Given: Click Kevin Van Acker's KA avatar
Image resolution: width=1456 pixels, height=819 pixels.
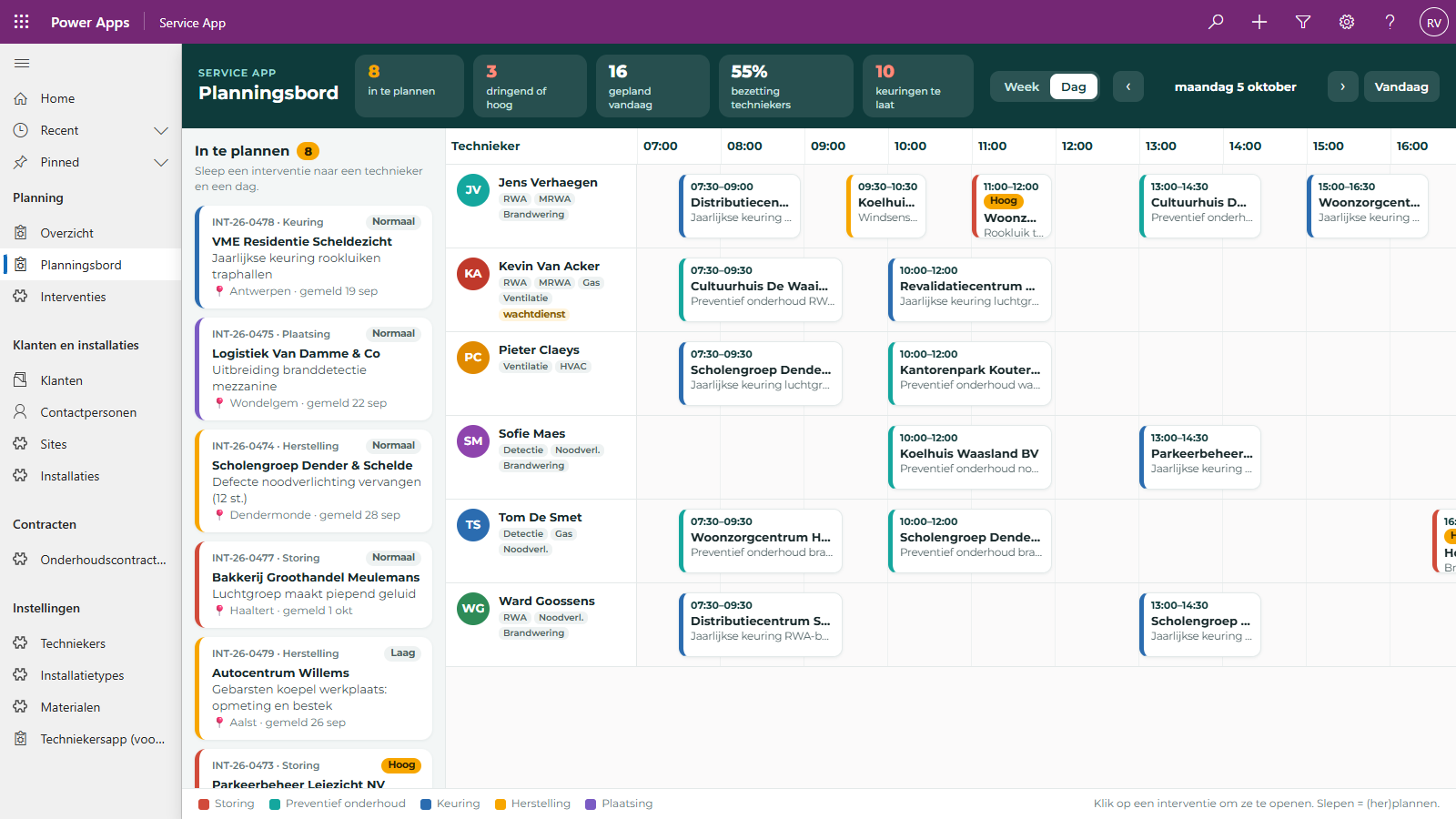Looking at the screenshot, I should pos(473,274).
